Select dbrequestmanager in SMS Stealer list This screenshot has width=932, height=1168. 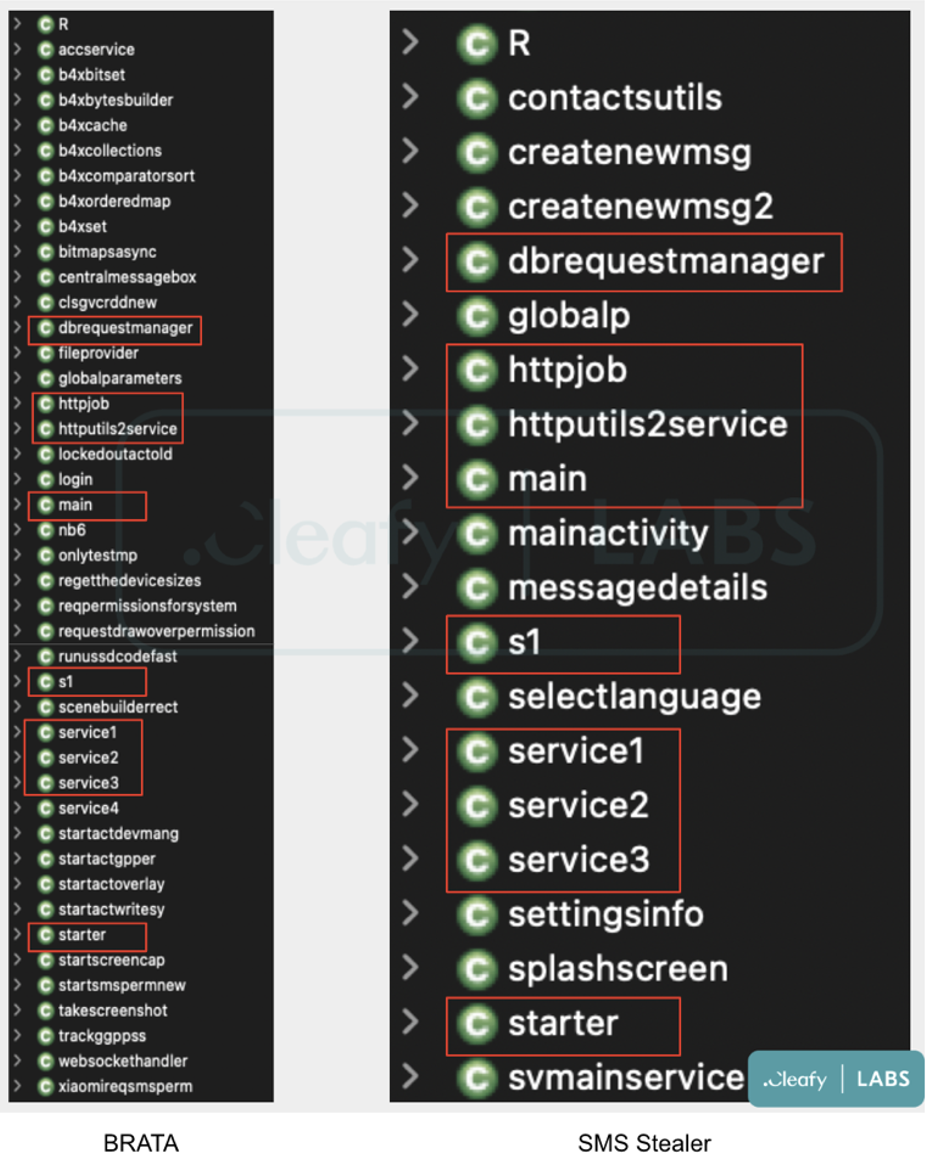click(x=666, y=261)
